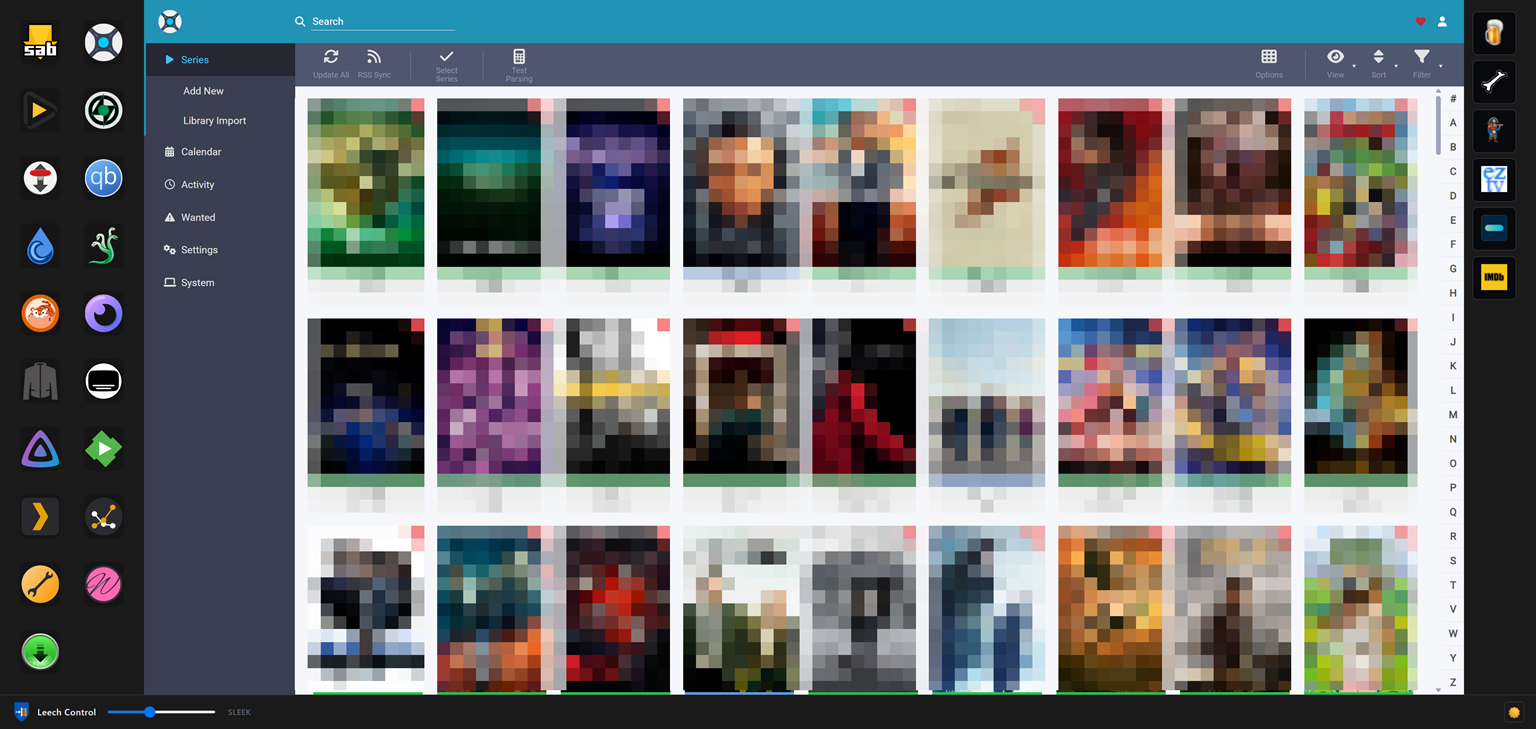The height and width of the screenshot is (729, 1536).
Task: Open the pirate character icon
Action: click(x=1494, y=131)
